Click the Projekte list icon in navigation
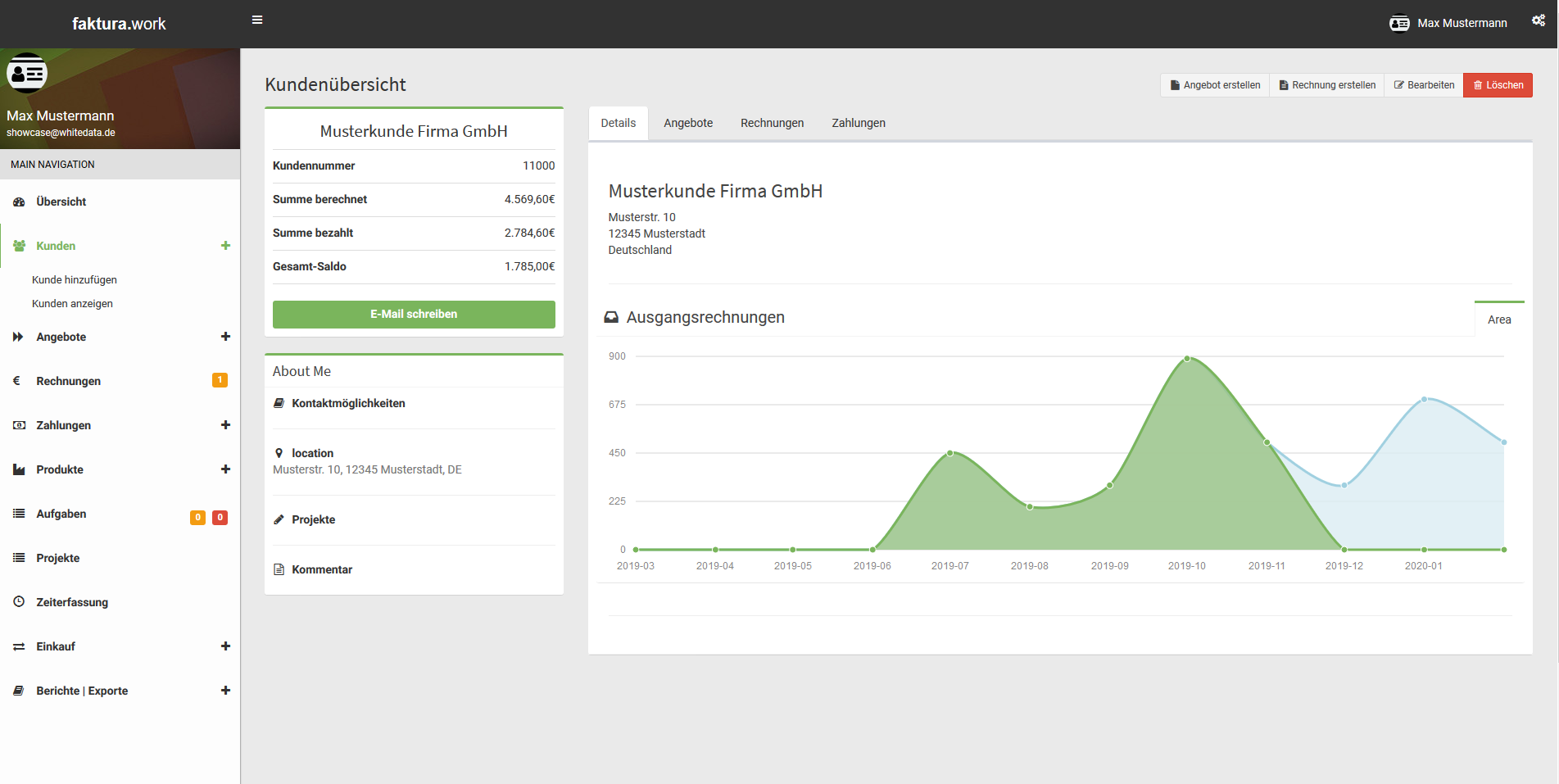1559x784 pixels. pos(19,558)
